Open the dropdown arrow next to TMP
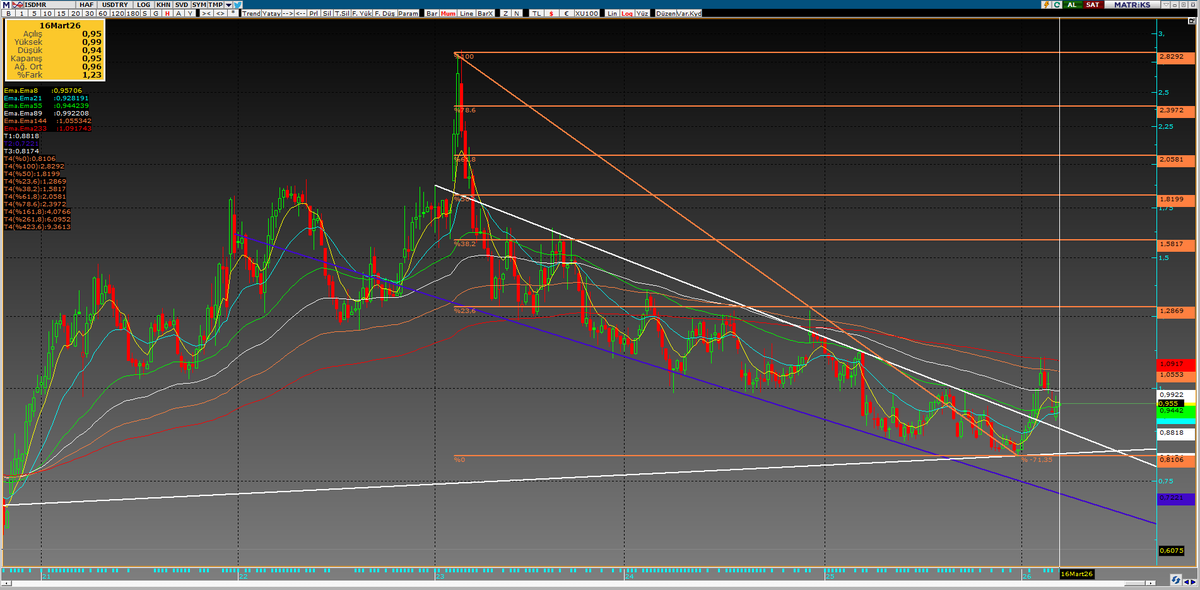The width and height of the screenshot is (1200, 590). tap(228, 5)
